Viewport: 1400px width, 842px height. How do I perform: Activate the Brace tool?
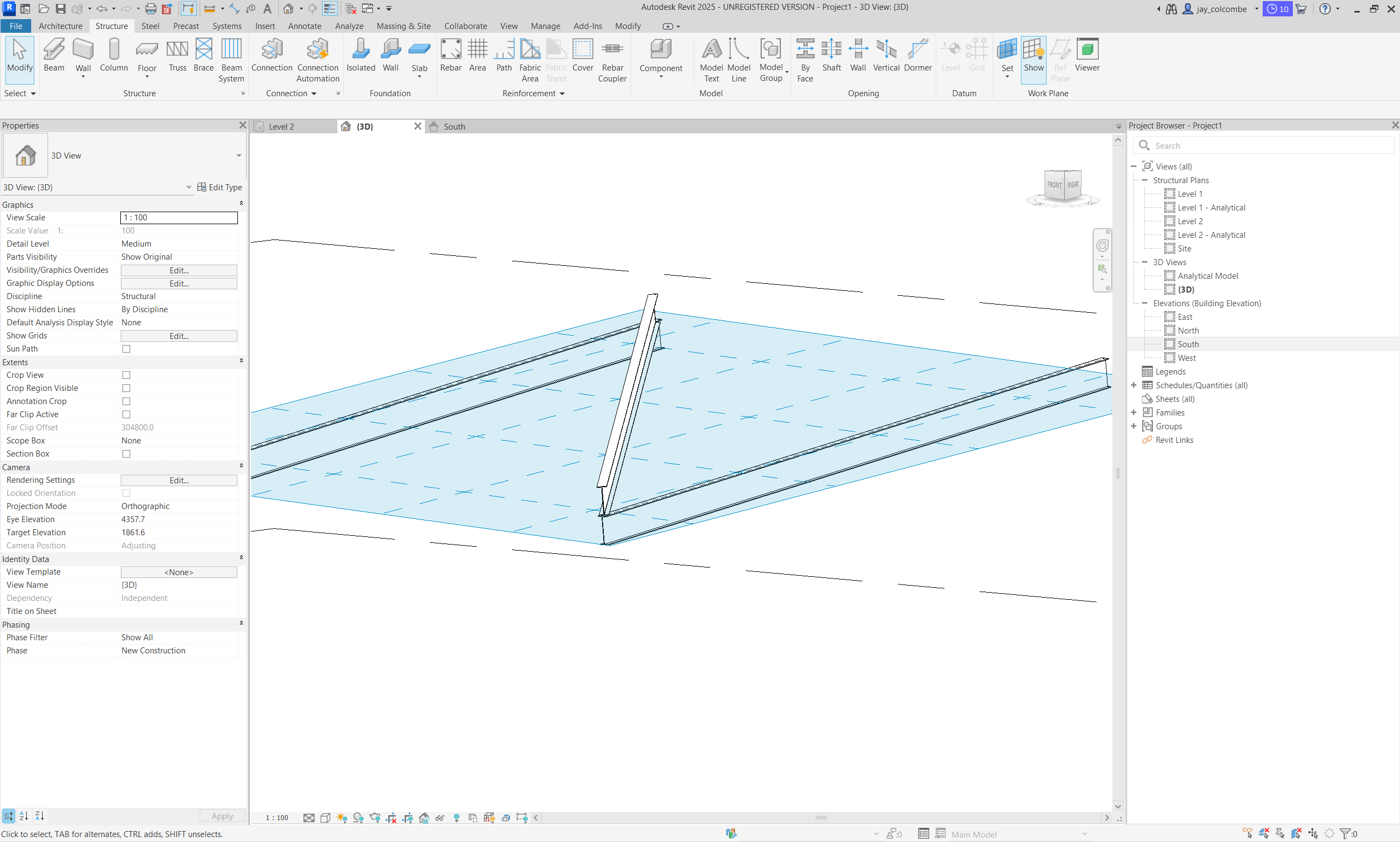[203, 55]
